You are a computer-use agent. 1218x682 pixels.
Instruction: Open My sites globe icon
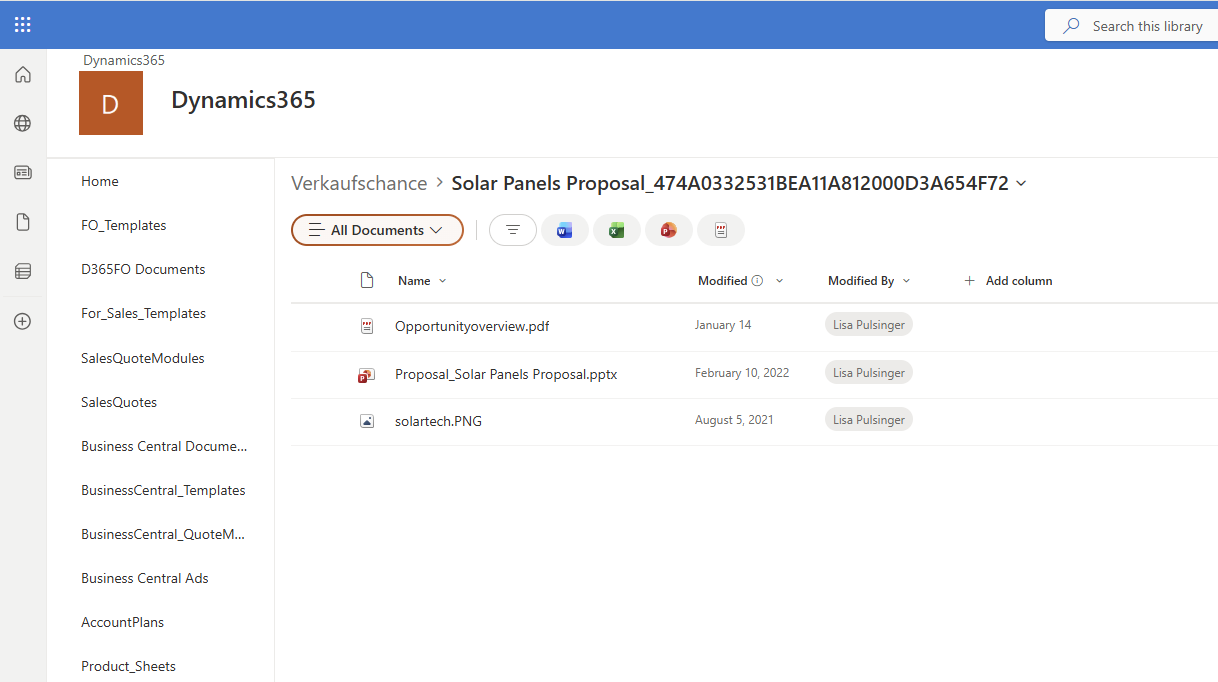click(23, 124)
